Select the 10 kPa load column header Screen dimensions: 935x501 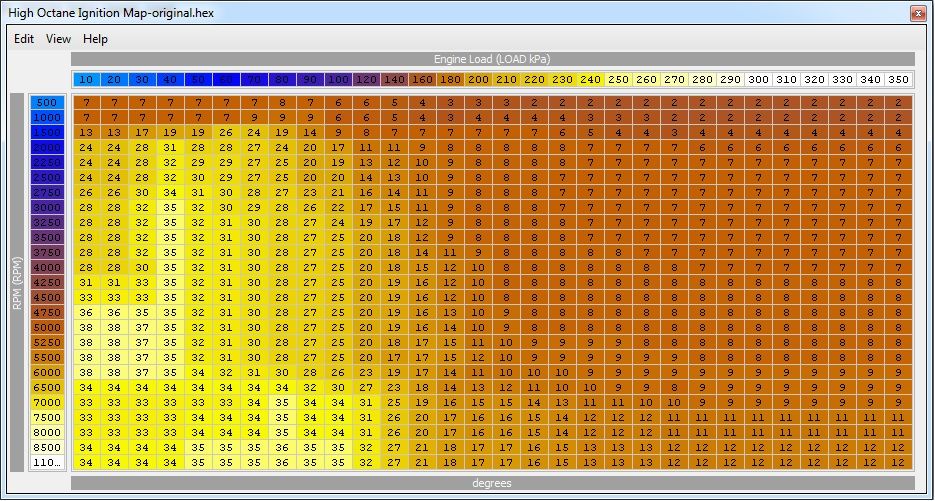[86, 79]
